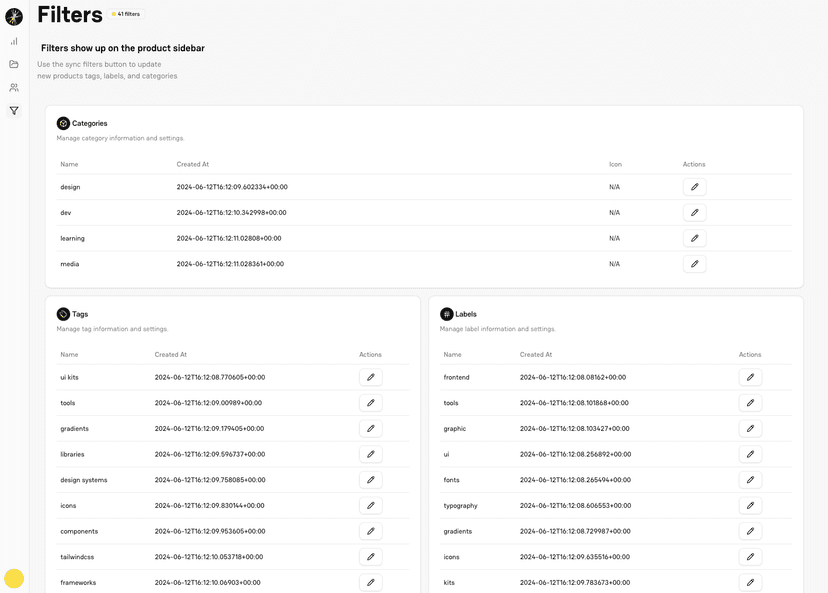Screen dimensions: 828x593
Task: Edit the ui label
Action: pyautogui.click(x=750, y=454)
